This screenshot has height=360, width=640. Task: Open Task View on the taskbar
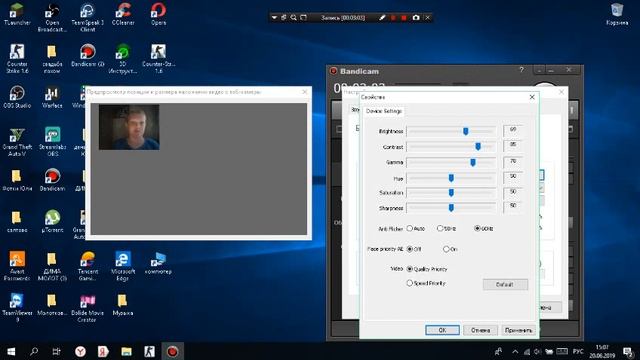pos(56,351)
